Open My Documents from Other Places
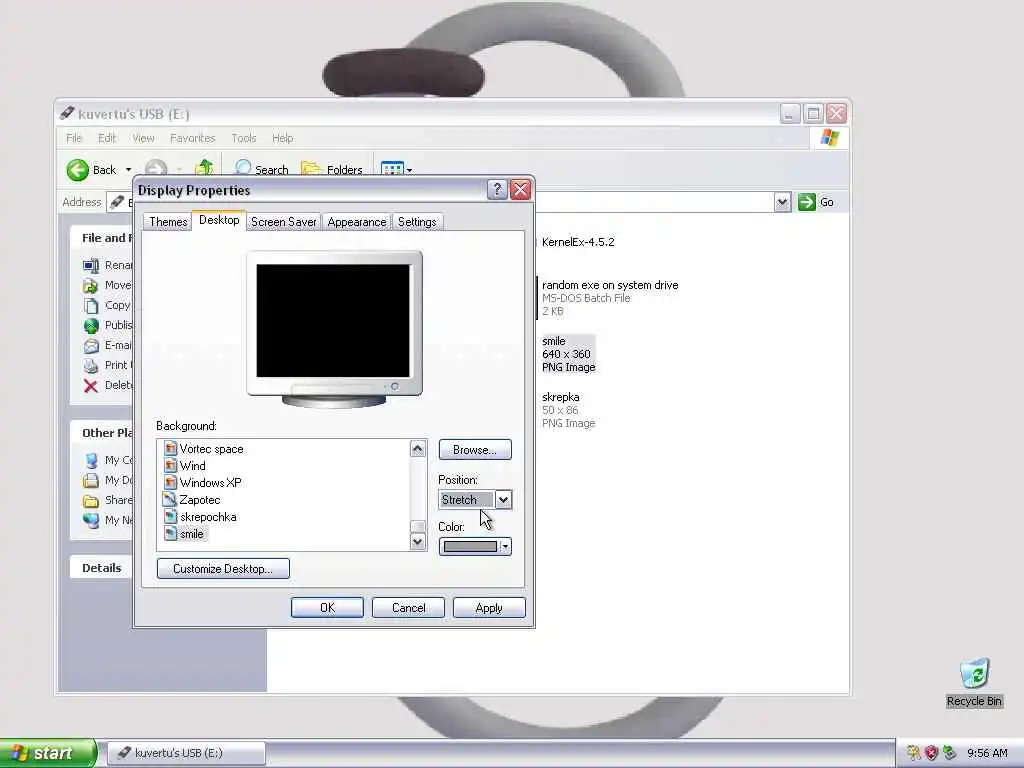 pyautogui.click(x=91, y=480)
